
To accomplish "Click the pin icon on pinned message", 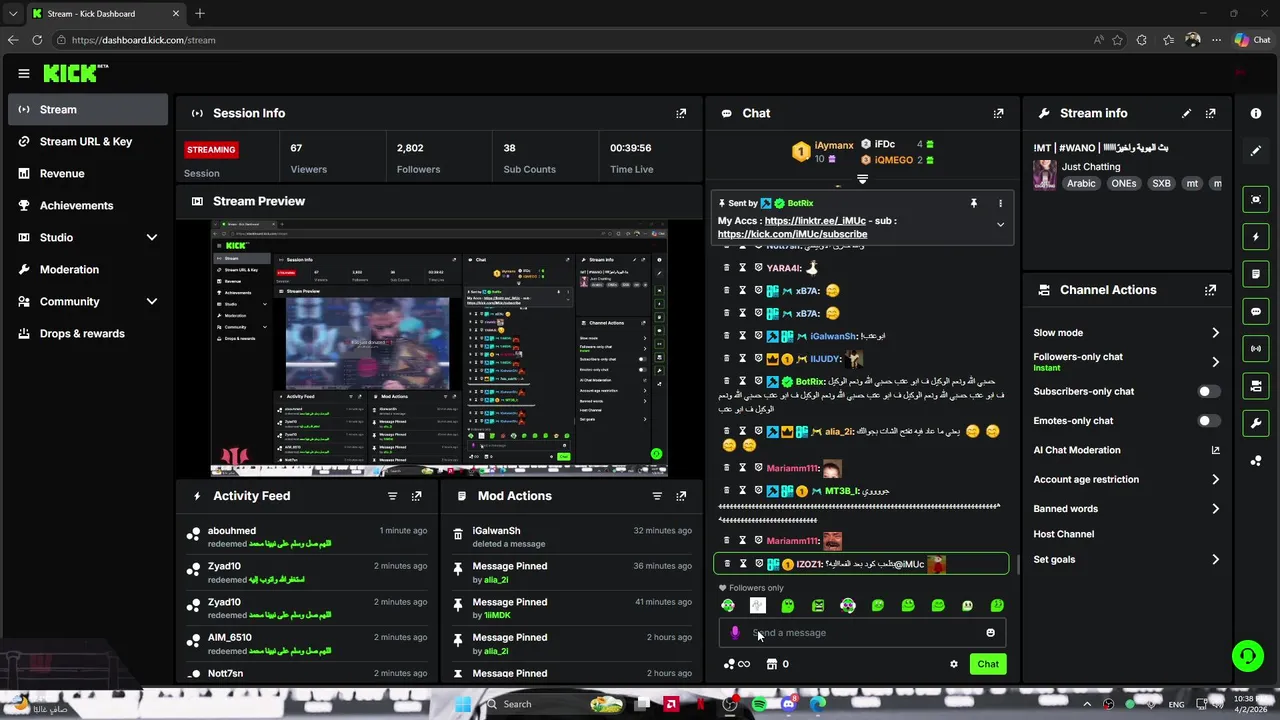I will click(973, 203).
